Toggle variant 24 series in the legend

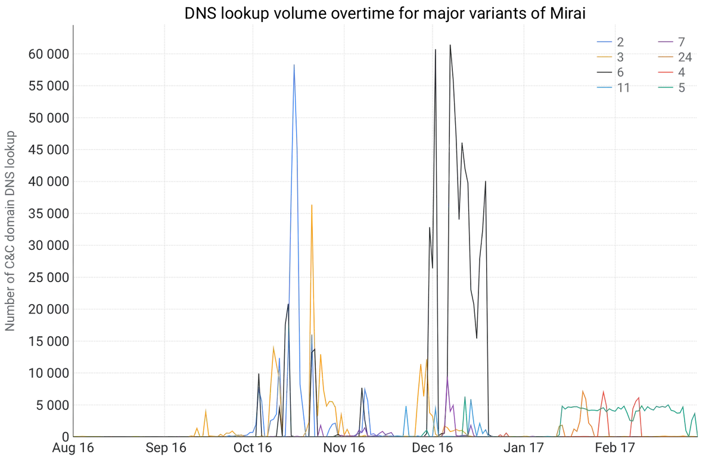tap(675, 57)
